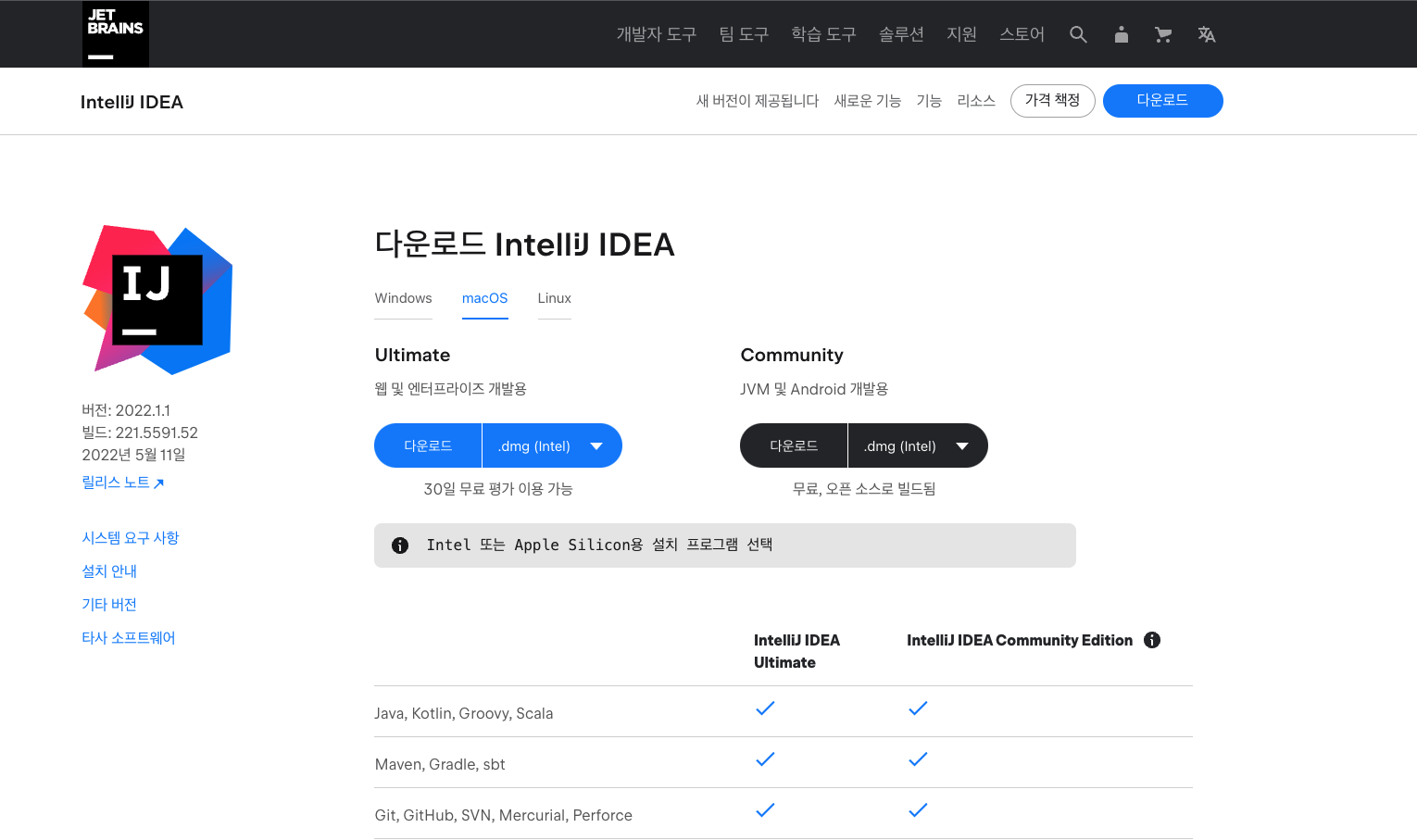Image resolution: width=1417 pixels, height=840 pixels.
Task: Click the 30일 무료 평가 이용 가능 text
Action: click(x=498, y=489)
